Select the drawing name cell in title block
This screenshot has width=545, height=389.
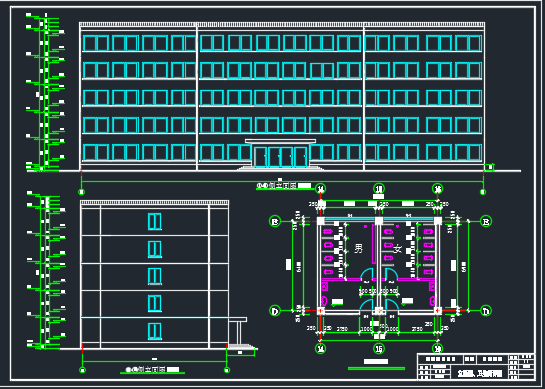[x=480, y=374]
